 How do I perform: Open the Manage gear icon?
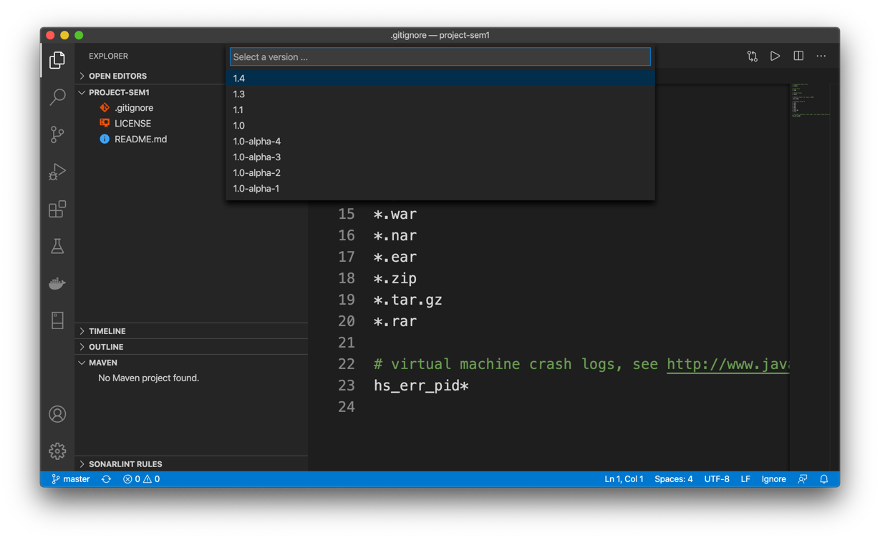click(x=57, y=451)
